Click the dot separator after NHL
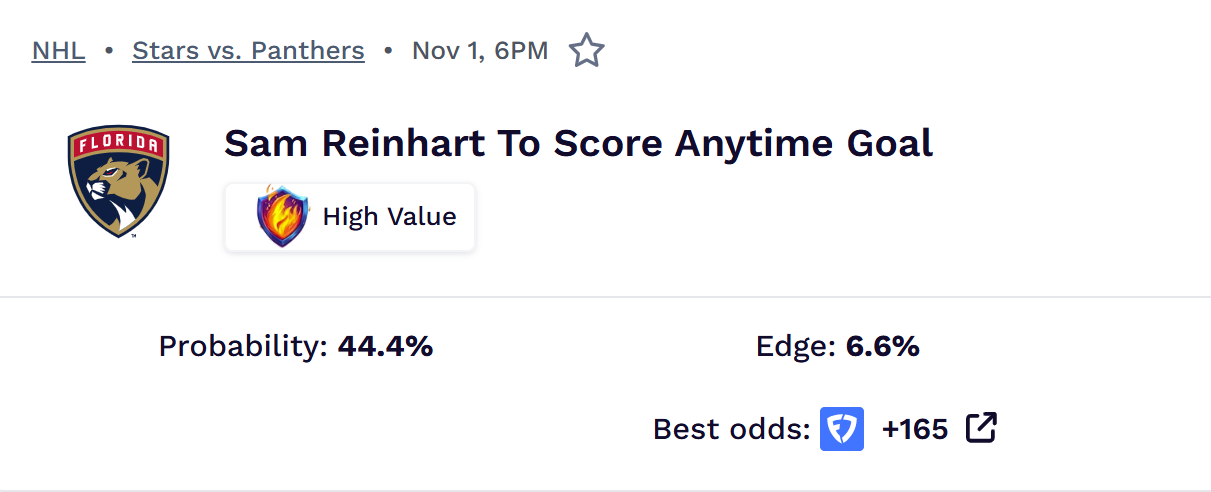This screenshot has width=1211, height=492. (109, 50)
